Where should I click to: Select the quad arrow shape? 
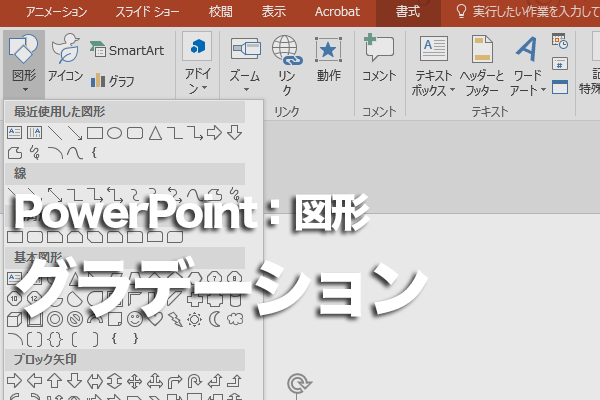(x=135, y=381)
